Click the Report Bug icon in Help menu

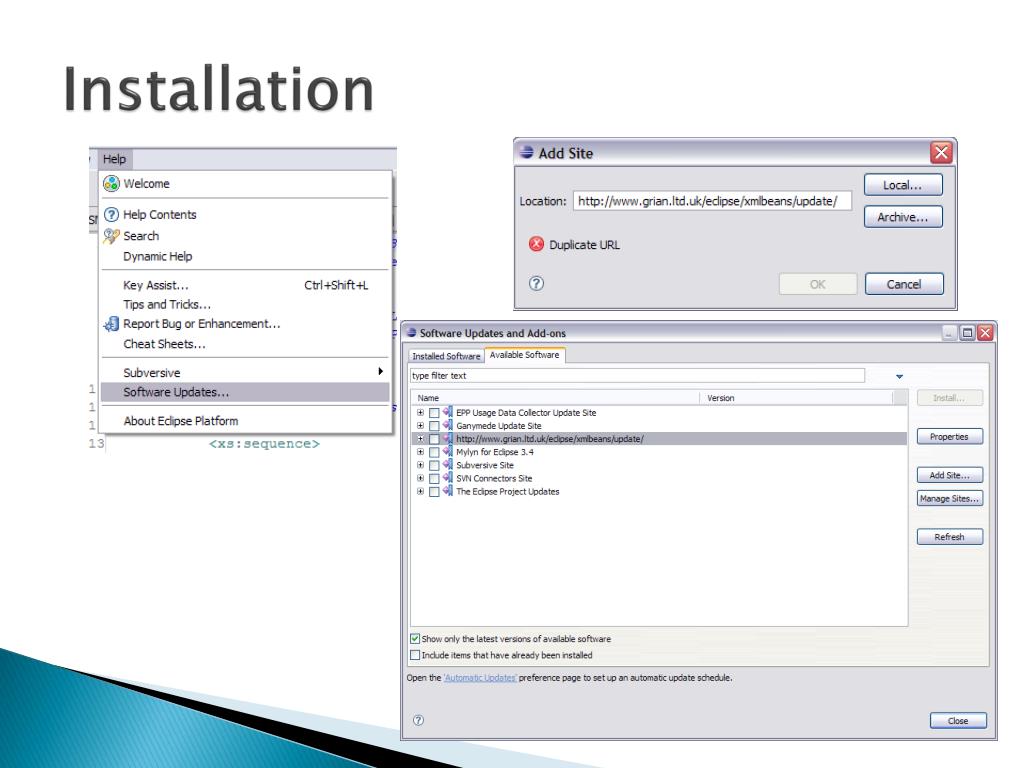[111, 324]
